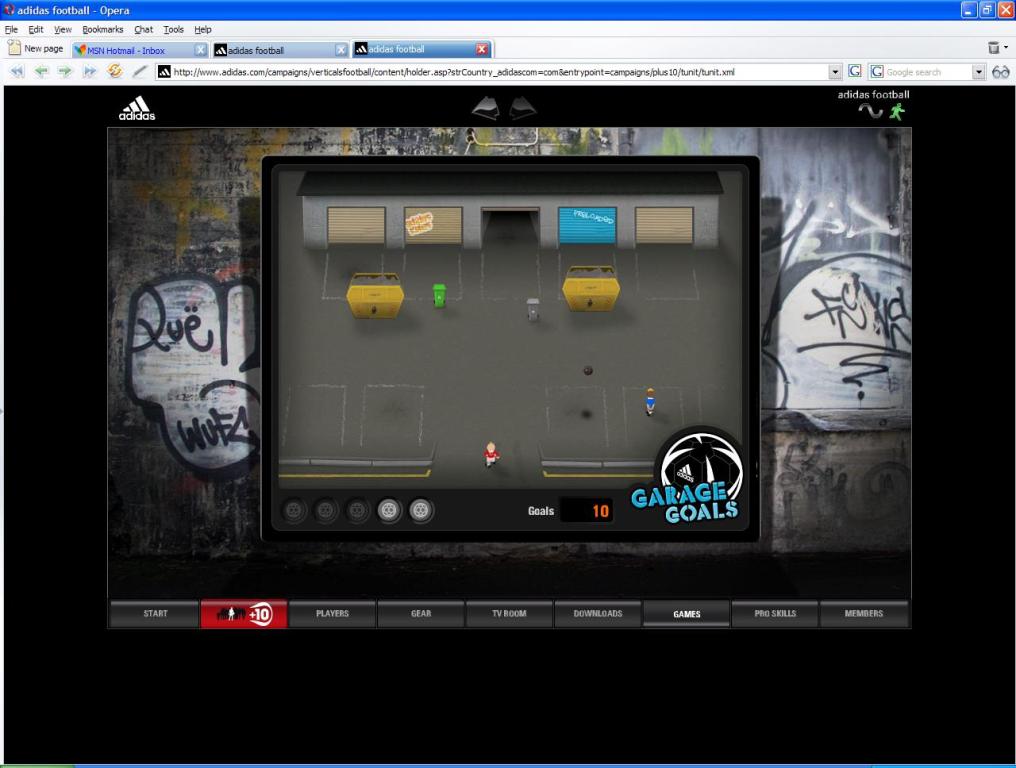Click the second ball token in game footer
1016x768 pixels.
coord(326,511)
